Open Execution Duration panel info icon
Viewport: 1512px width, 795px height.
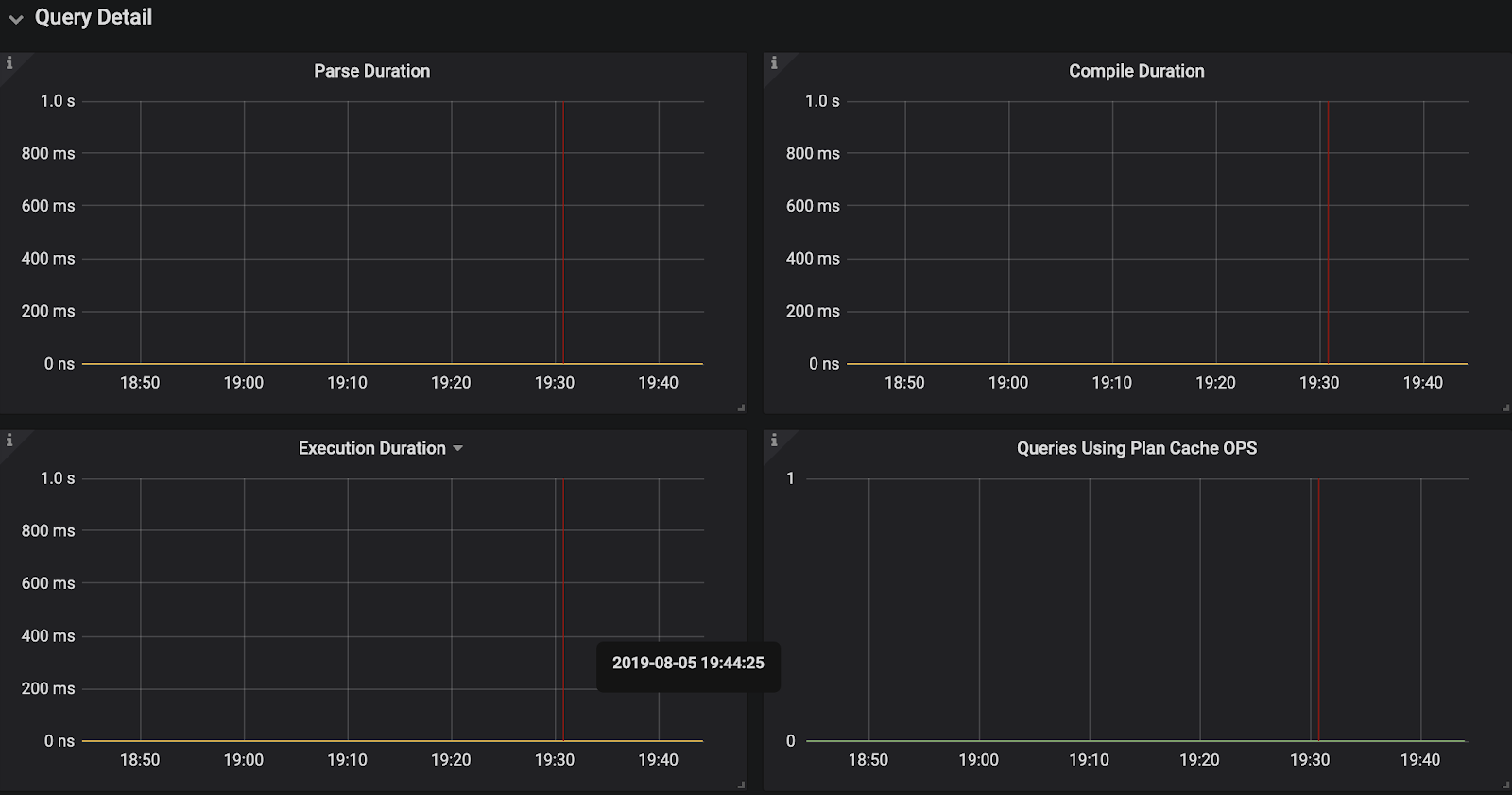[x=9, y=440]
